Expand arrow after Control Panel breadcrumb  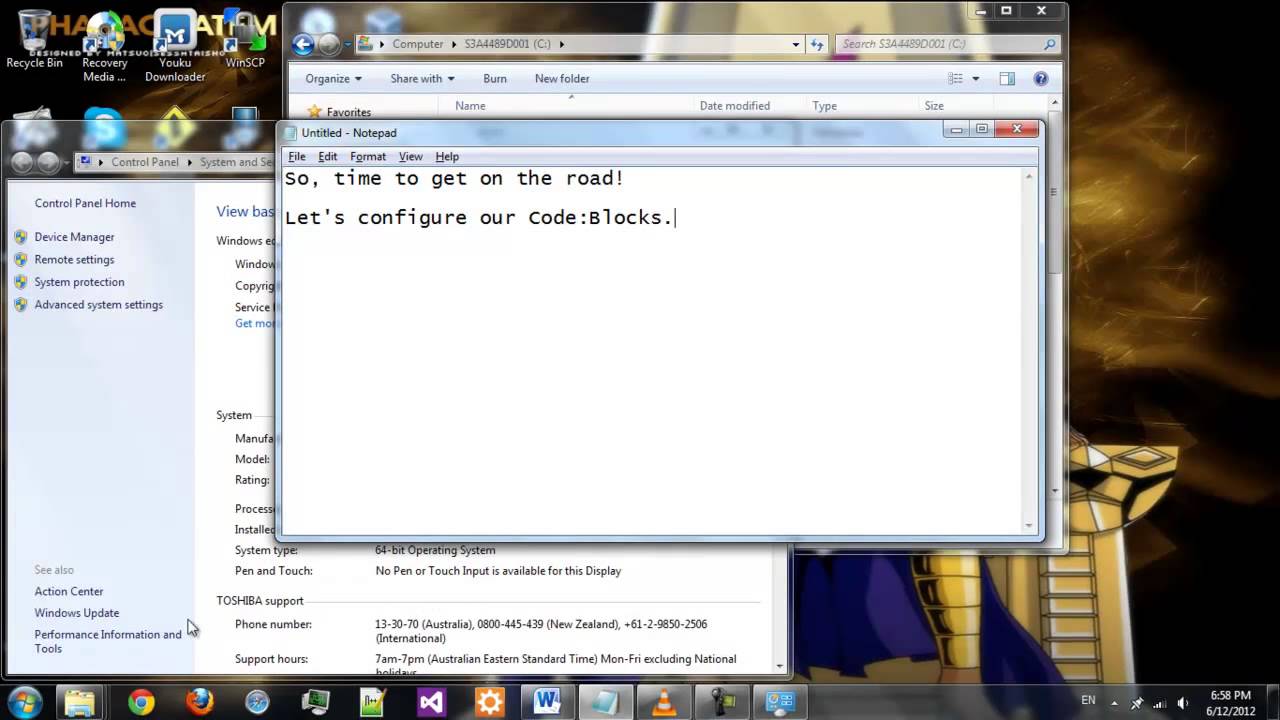pos(188,162)
